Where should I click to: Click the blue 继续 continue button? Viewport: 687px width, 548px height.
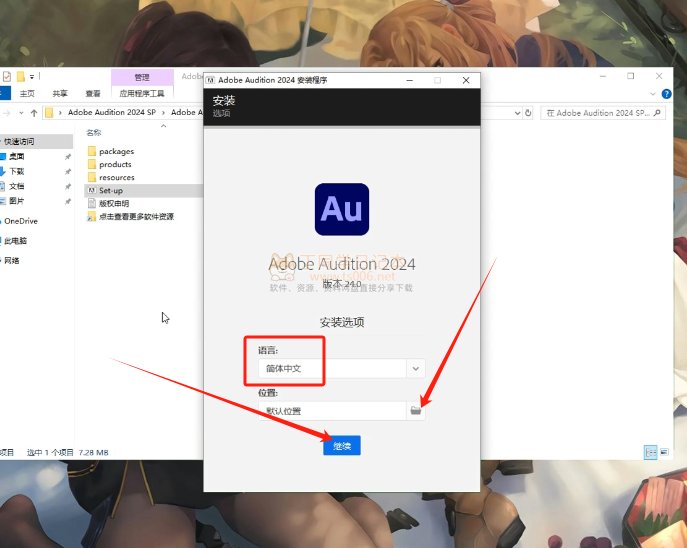pos(342,445)
